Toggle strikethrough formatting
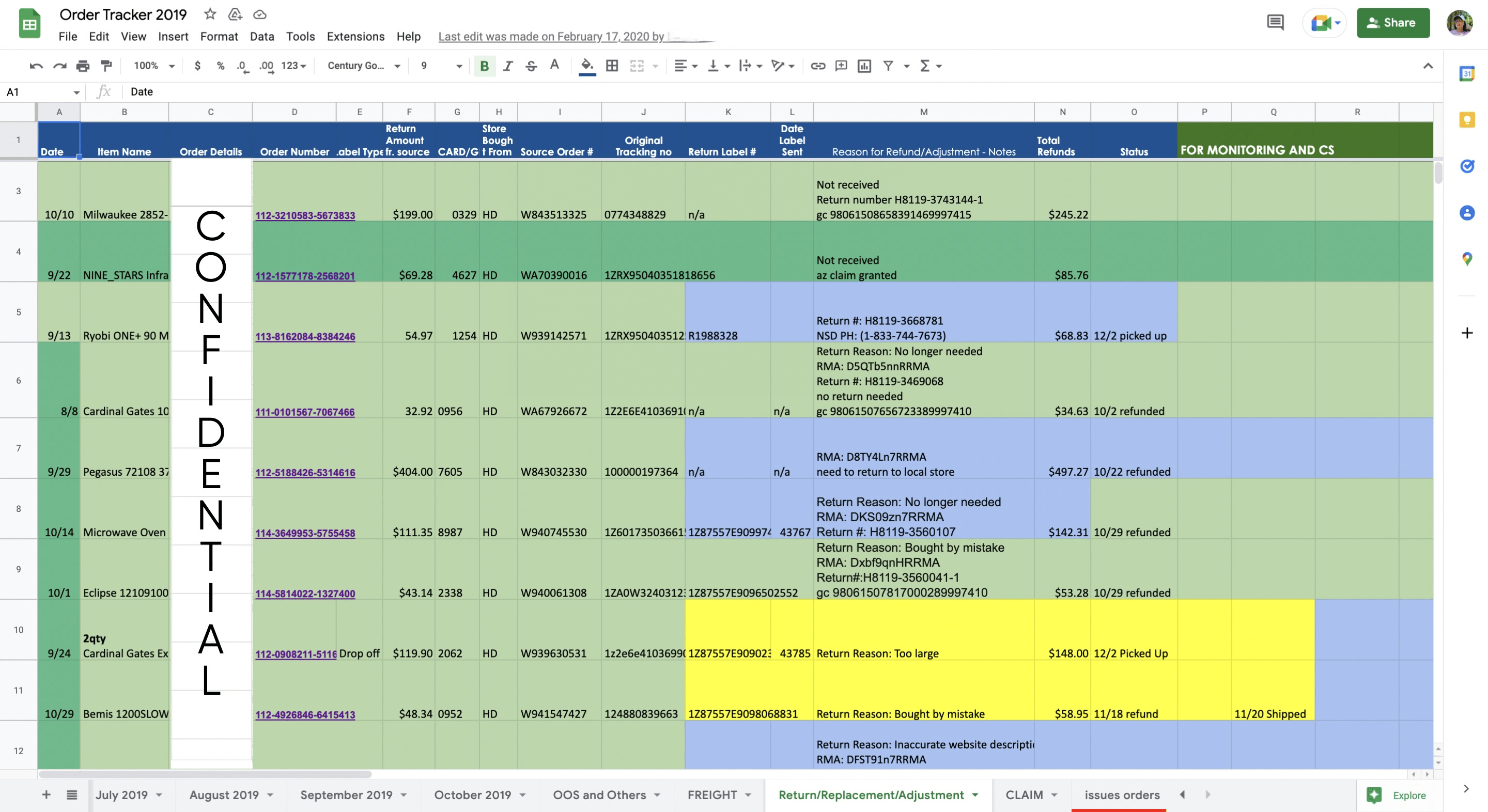The width and height of the screenshot is (1488, 812). click(x=531, y=66)
